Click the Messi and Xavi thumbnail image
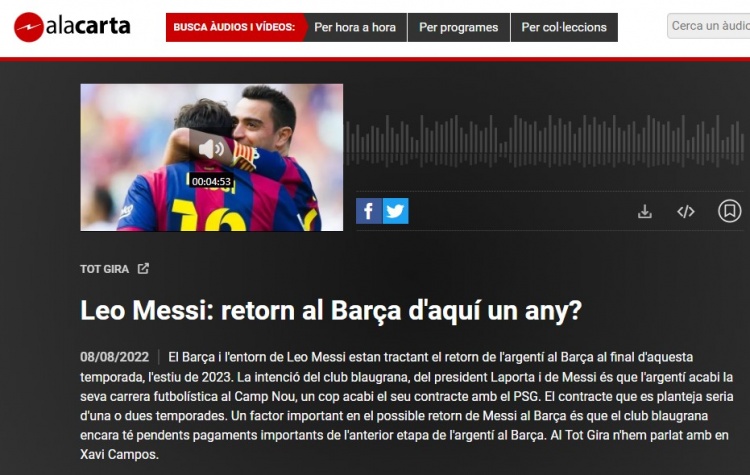The width and height of the screenshot is (750, 475). coord(211,157)
